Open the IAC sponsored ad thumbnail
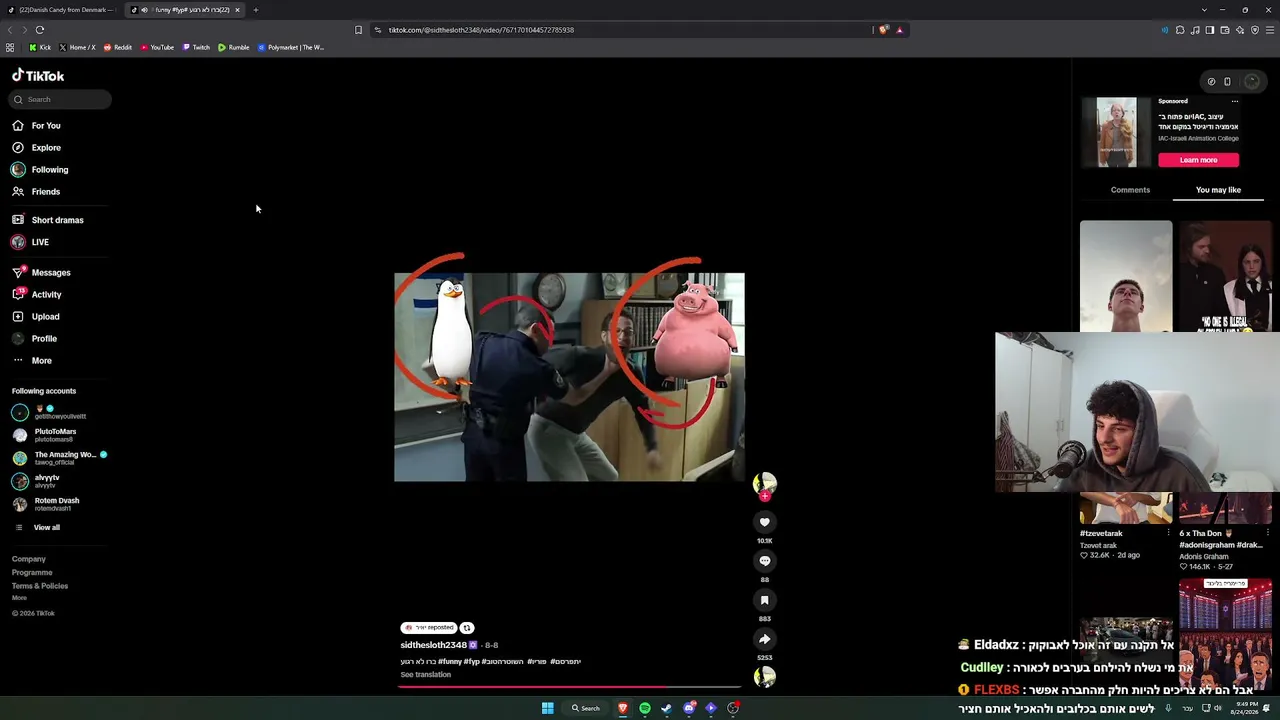The width and height of the screenshot is (1280, 720). coord(1116,132)
